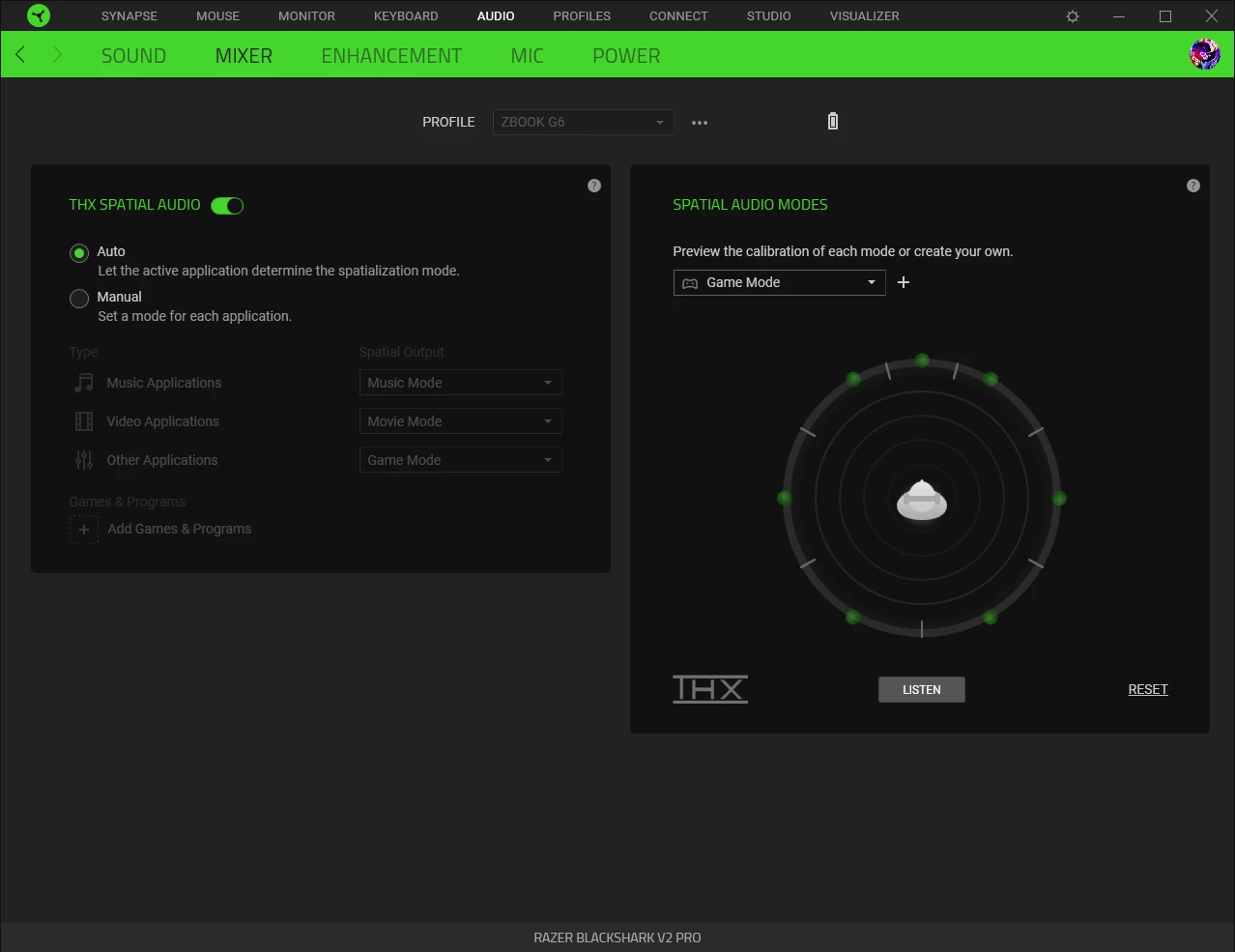
Task: Click the Video Applications film icon
Action: [x=84, y=421]
